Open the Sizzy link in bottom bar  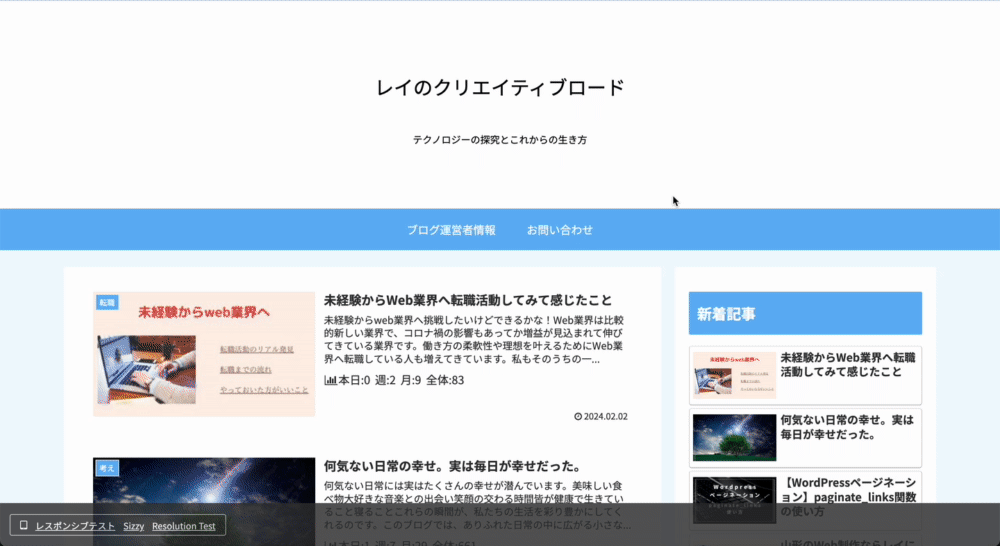pyautogui.click(x=133, y=526)
